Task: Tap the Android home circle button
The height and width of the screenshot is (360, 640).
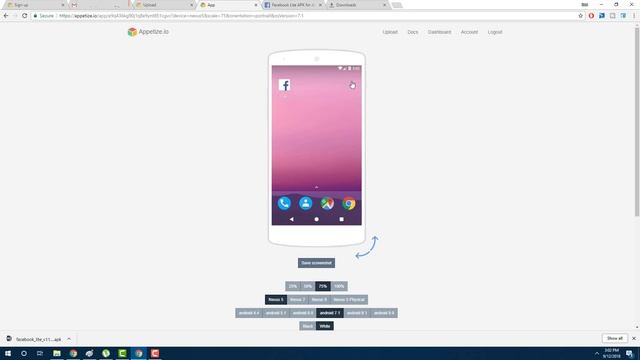Action: point(316,219)
